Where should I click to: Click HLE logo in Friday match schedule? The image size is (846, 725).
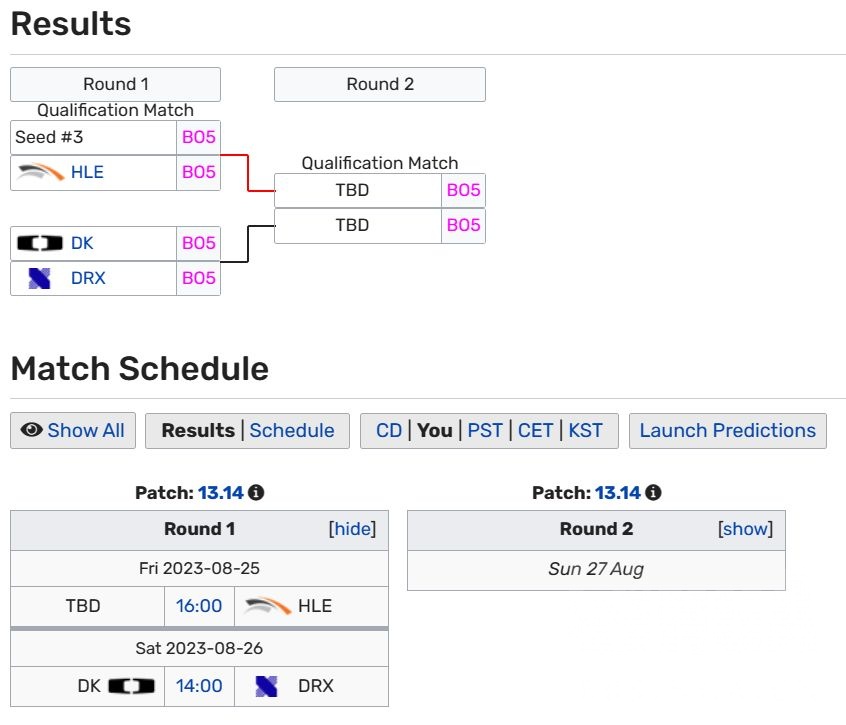(267, 605)
